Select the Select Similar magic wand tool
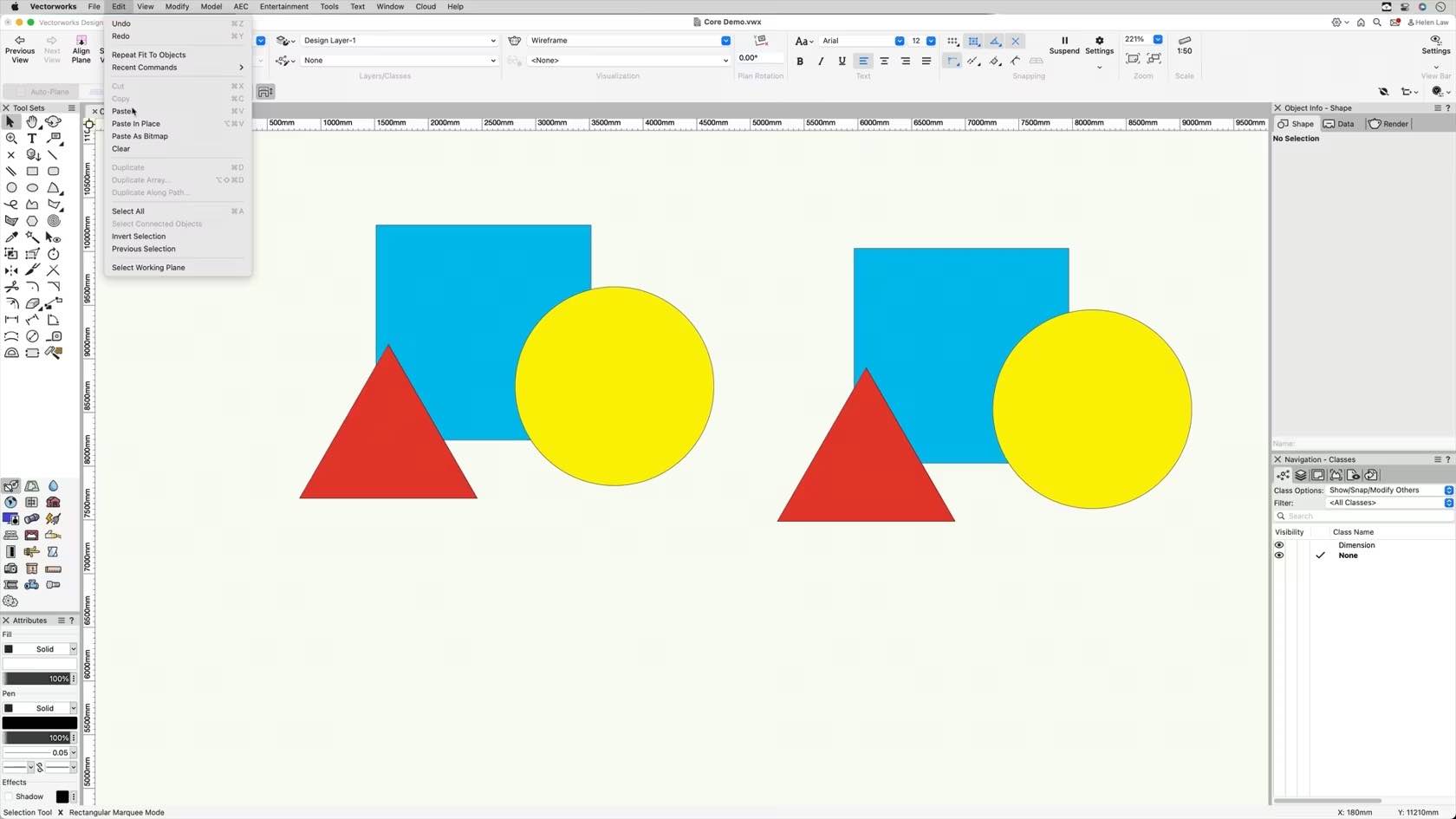 32,237
